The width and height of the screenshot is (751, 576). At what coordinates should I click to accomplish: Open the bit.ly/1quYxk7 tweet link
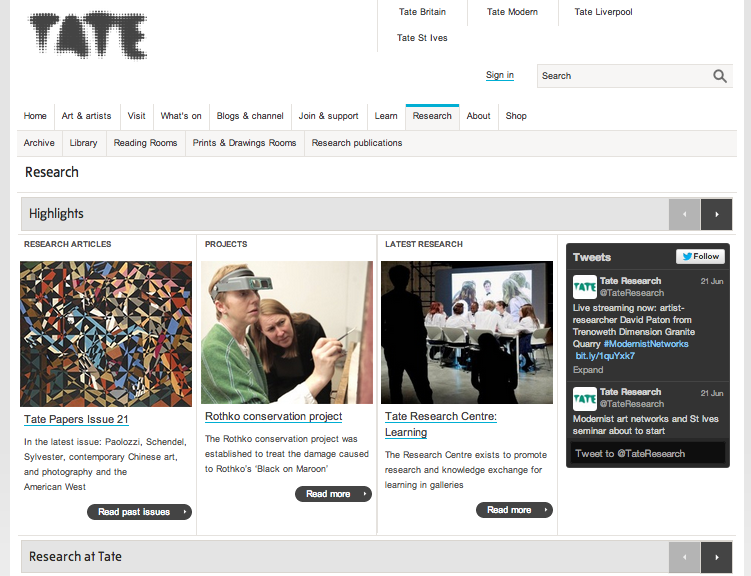[x=605, y=356]
